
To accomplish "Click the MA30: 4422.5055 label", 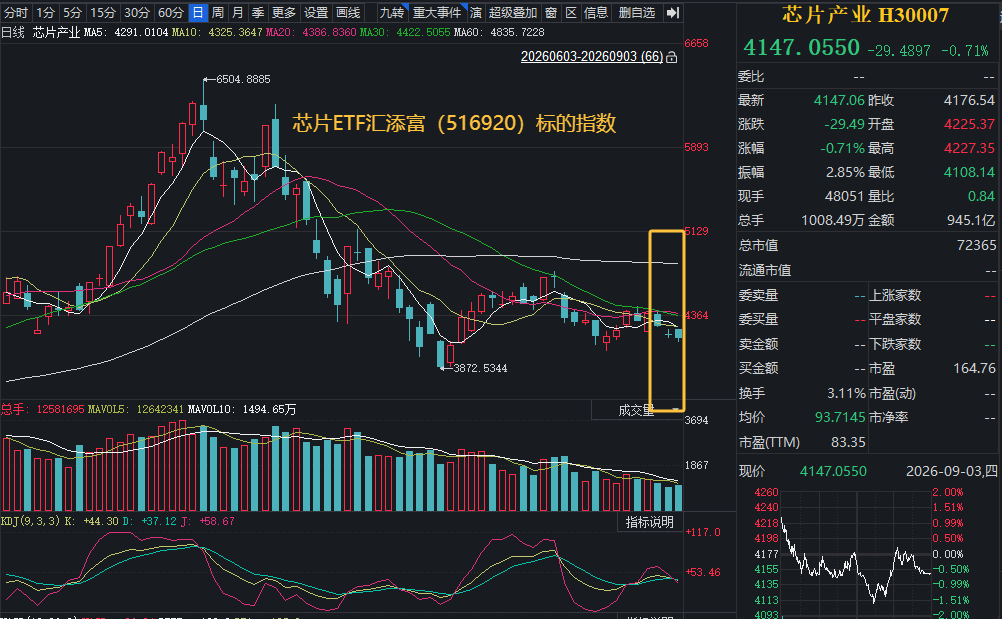I will (x=405, y=32).
